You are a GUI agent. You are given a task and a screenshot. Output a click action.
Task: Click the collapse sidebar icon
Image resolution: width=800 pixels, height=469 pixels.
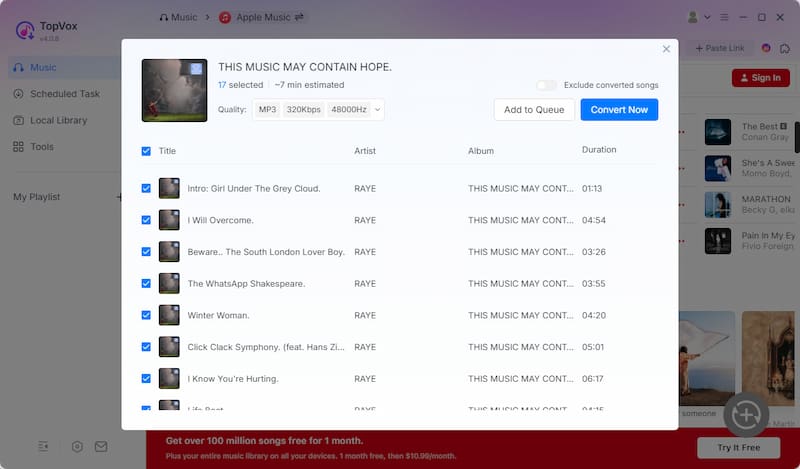tap(43, 447)
